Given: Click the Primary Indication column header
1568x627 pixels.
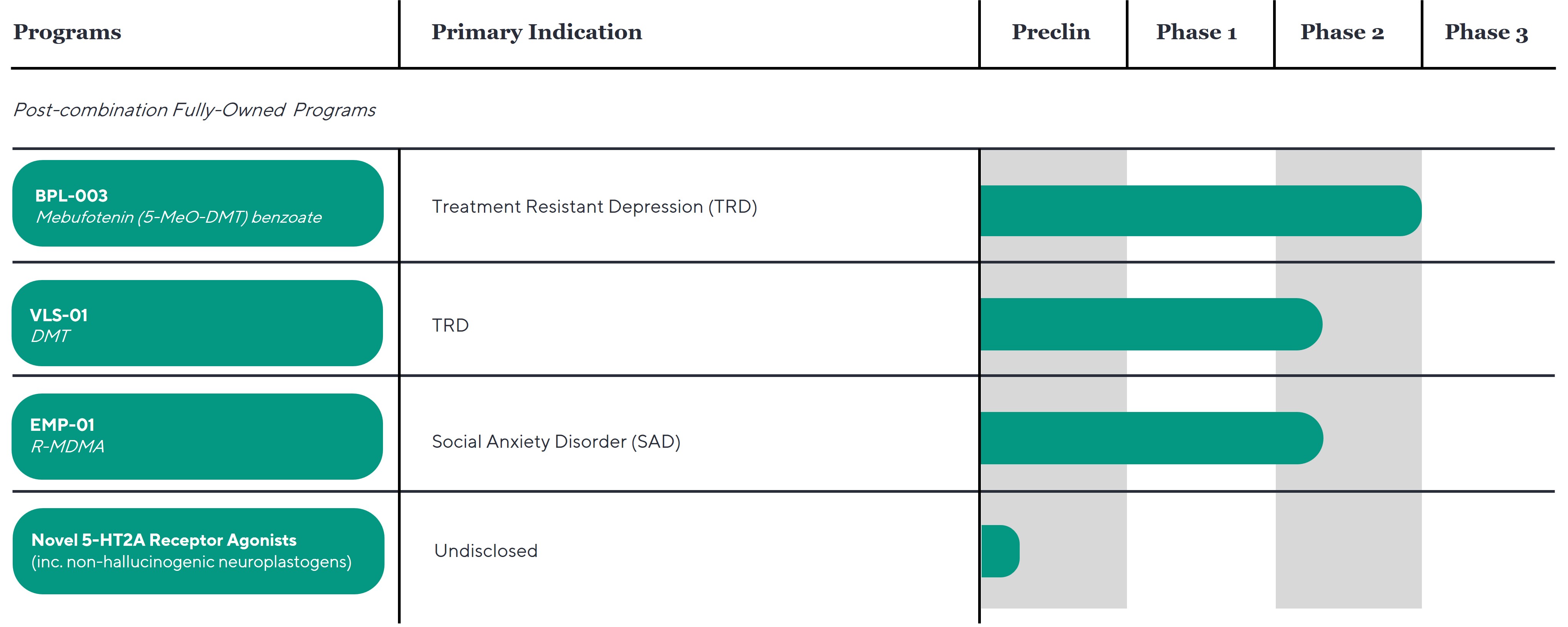Looking at the screenshot, I should click(536, 32).
